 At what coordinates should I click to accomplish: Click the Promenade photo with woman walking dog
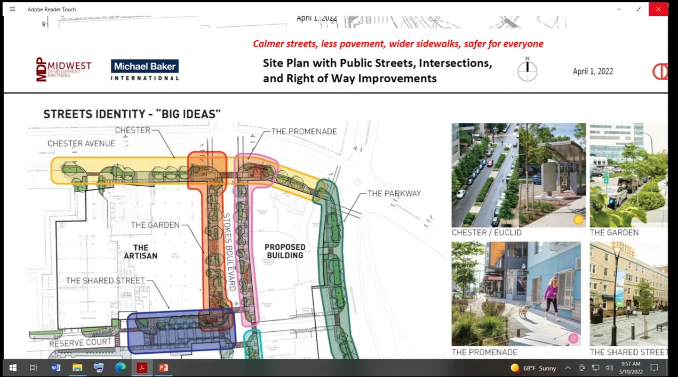click(516, 294)
